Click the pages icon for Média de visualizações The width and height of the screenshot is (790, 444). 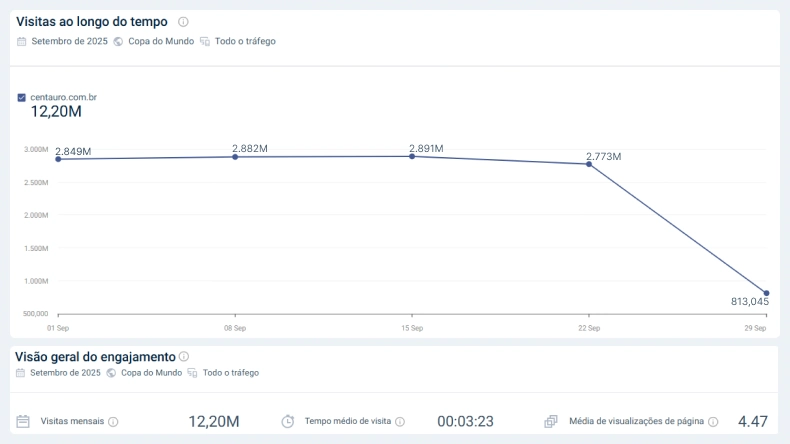[551, 422]
